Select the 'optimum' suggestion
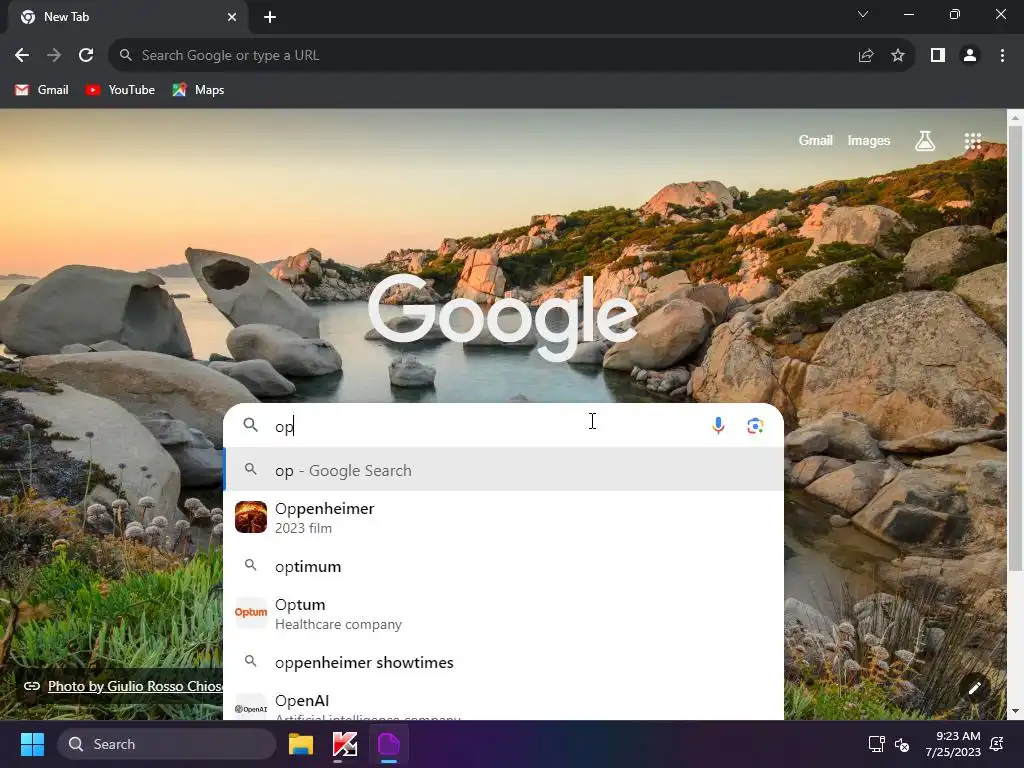The width and height of the screenshot is (1024, 768). (x=504, y=566)
